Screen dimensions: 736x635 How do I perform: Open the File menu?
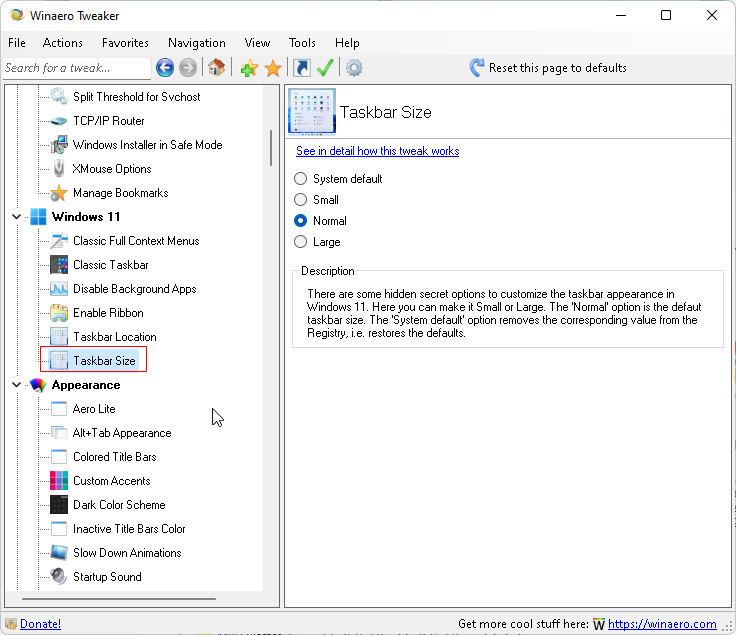pyautogui.click(x=17, y=43)
